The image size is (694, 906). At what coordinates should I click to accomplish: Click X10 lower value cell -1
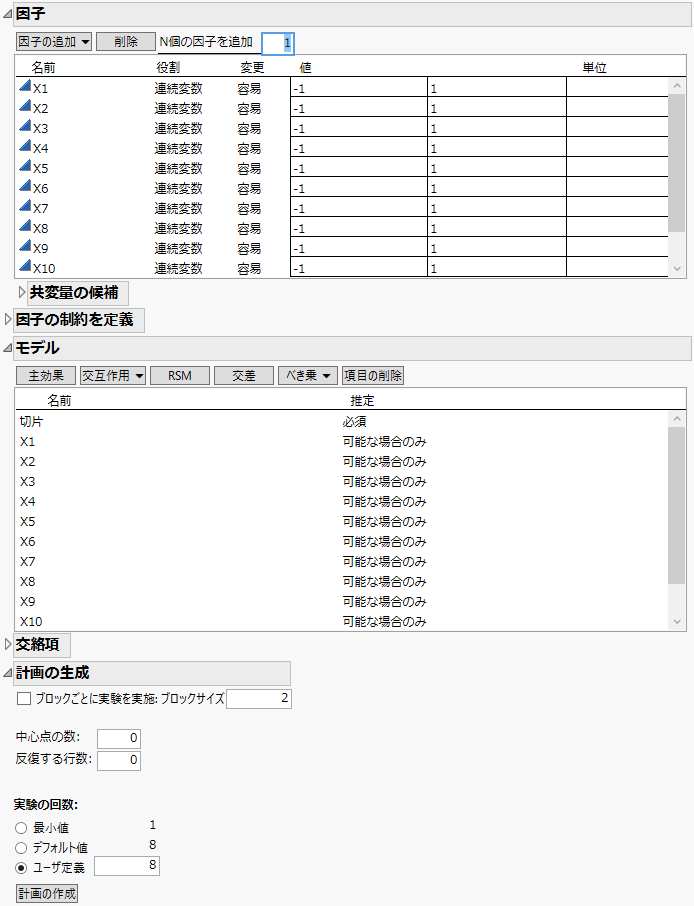[359, 268]
